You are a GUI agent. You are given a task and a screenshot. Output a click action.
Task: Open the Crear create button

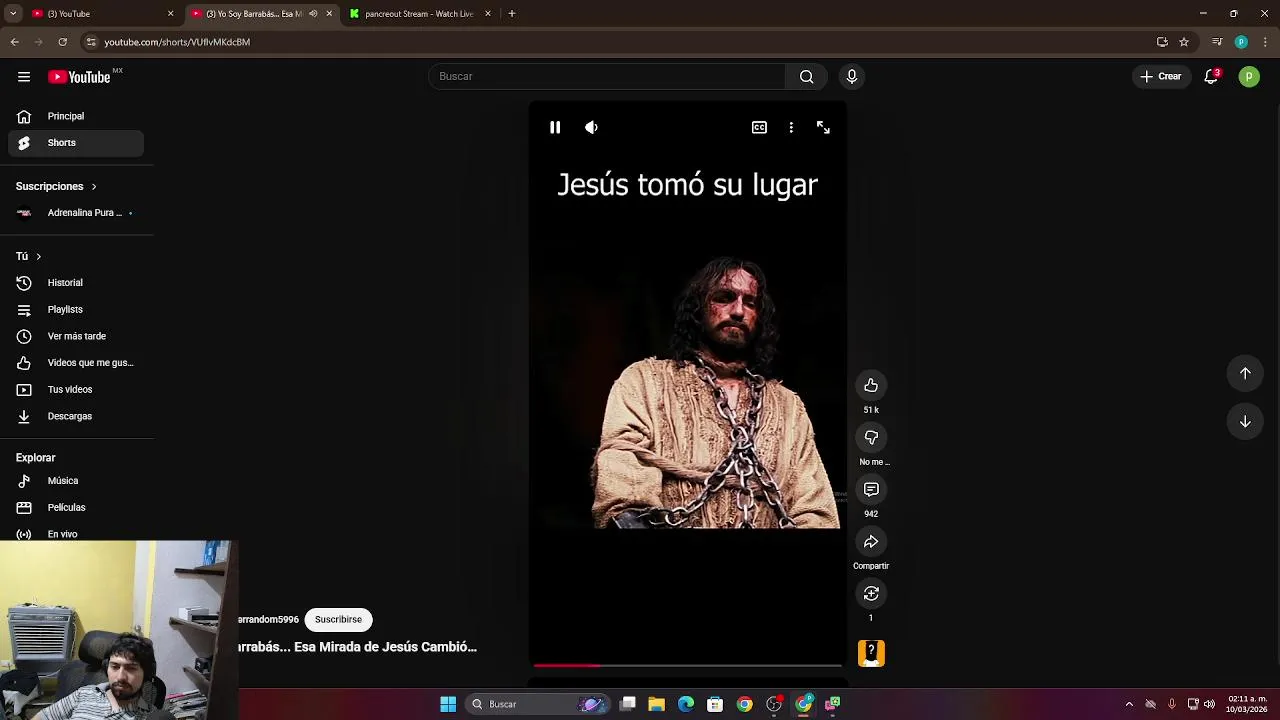pyautogui.click(x=1161, y=77)
